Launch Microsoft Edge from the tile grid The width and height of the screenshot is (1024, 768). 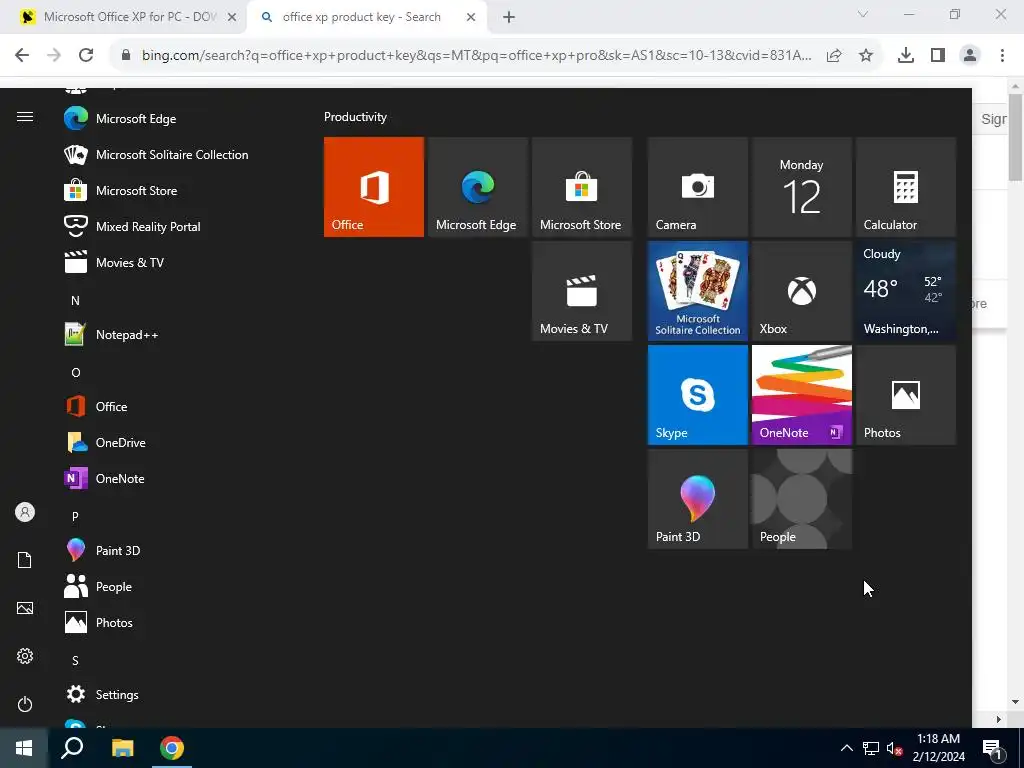(477, 187)
